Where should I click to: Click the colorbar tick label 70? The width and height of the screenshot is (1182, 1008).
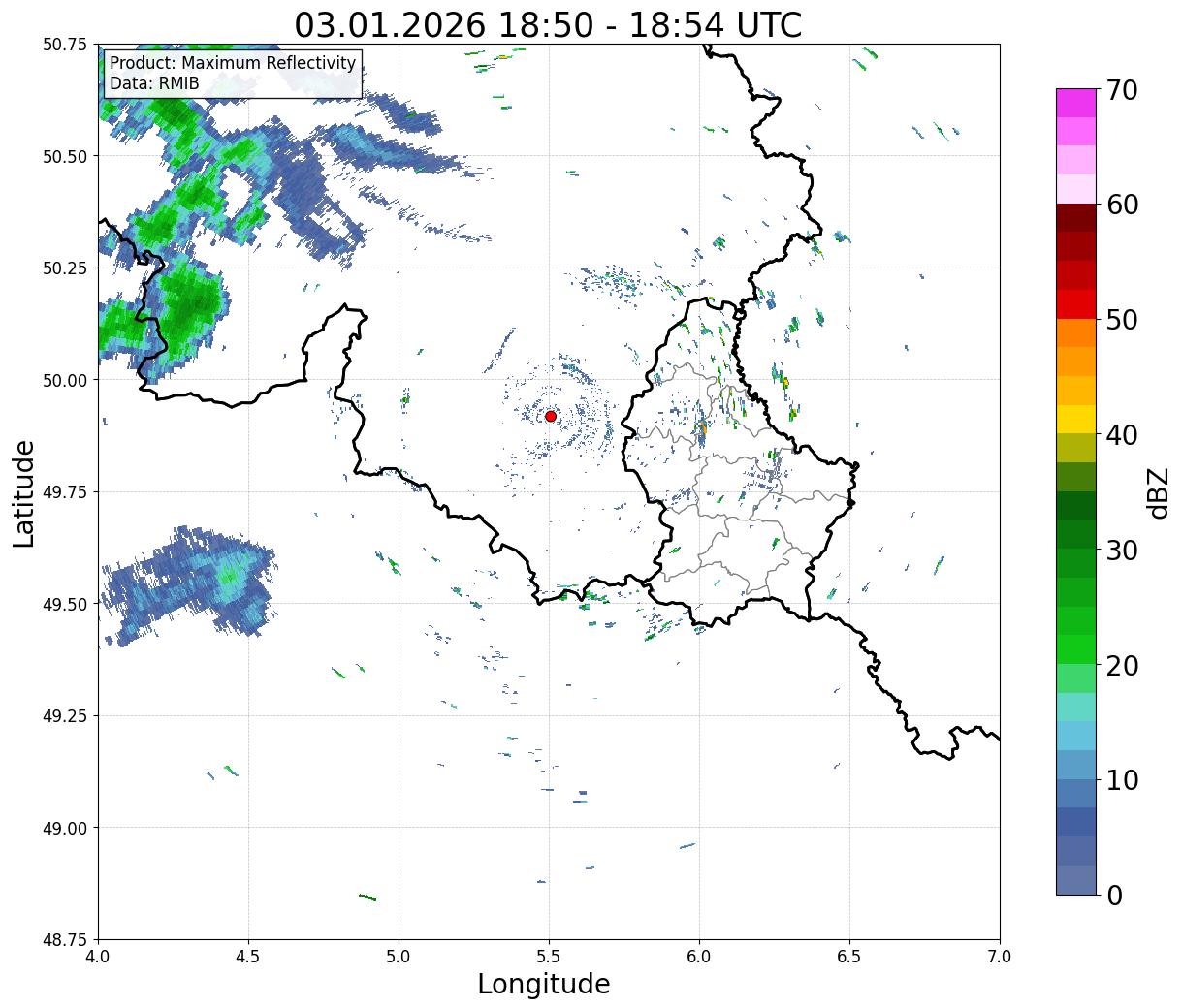tap(1120, 90)
